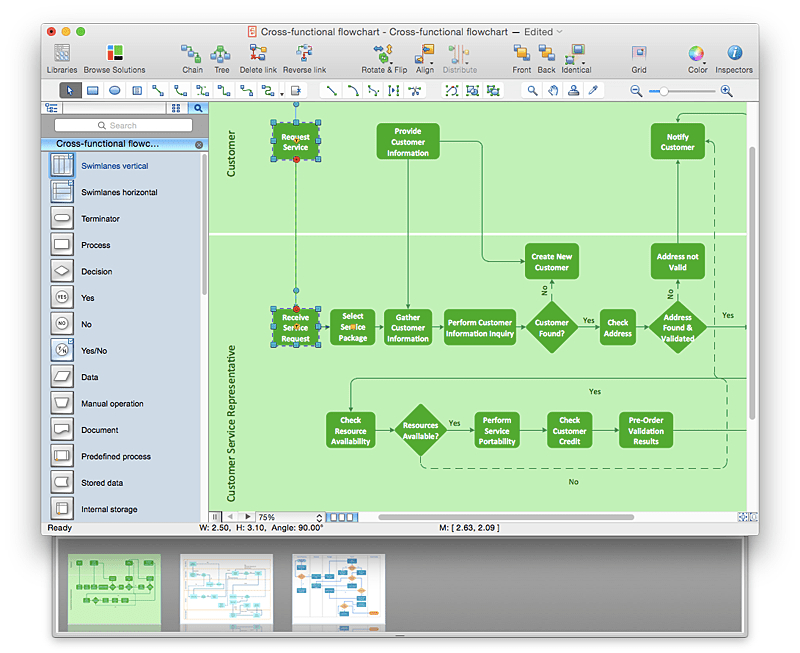Click the second page thumbnail
Image resolution: width=800 pixels, height=653 pixels.
click(227, 589)
